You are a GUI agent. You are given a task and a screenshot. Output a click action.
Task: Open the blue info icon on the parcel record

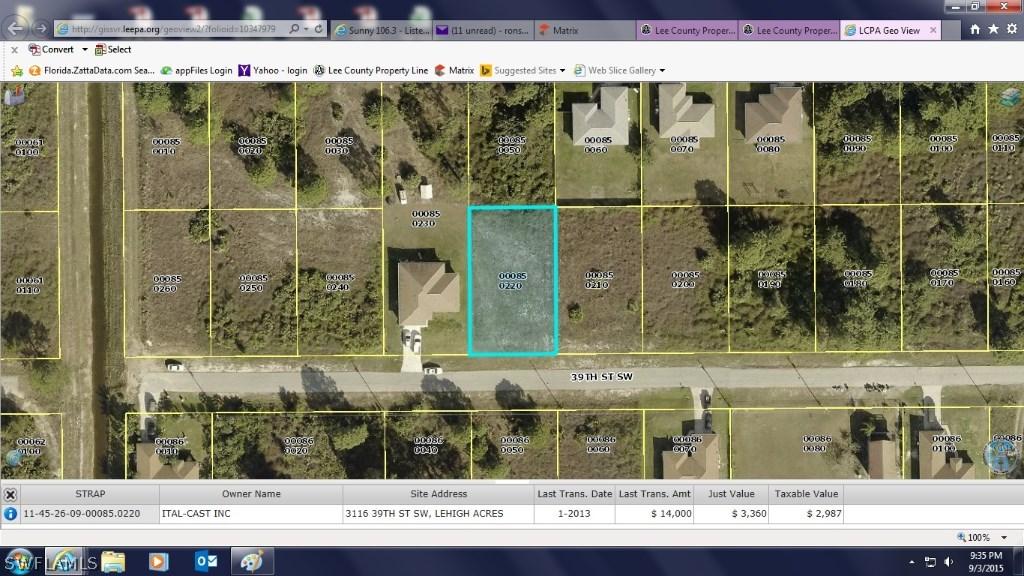pos(10,512)
